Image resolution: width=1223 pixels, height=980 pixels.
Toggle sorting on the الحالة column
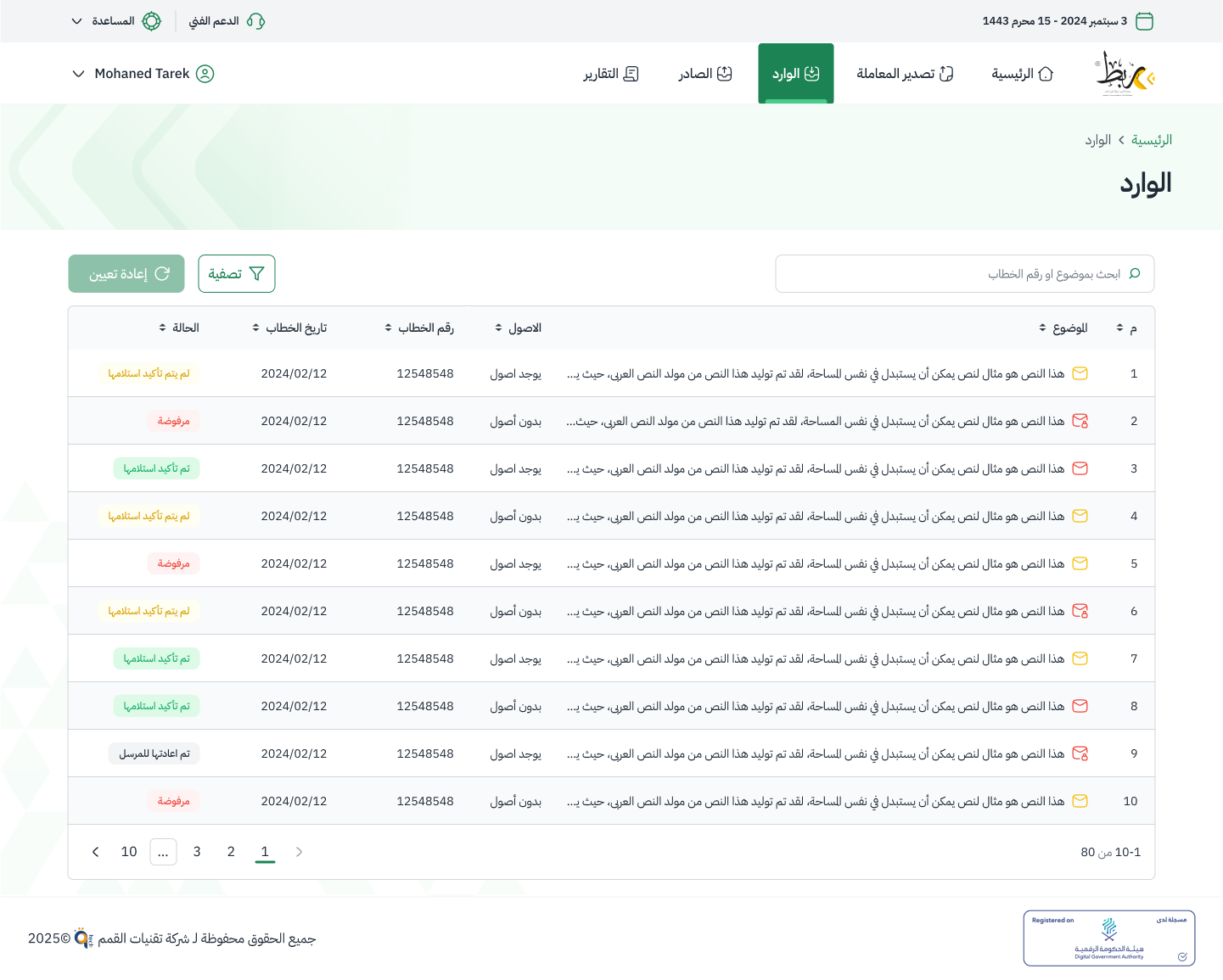coord(163,328)
